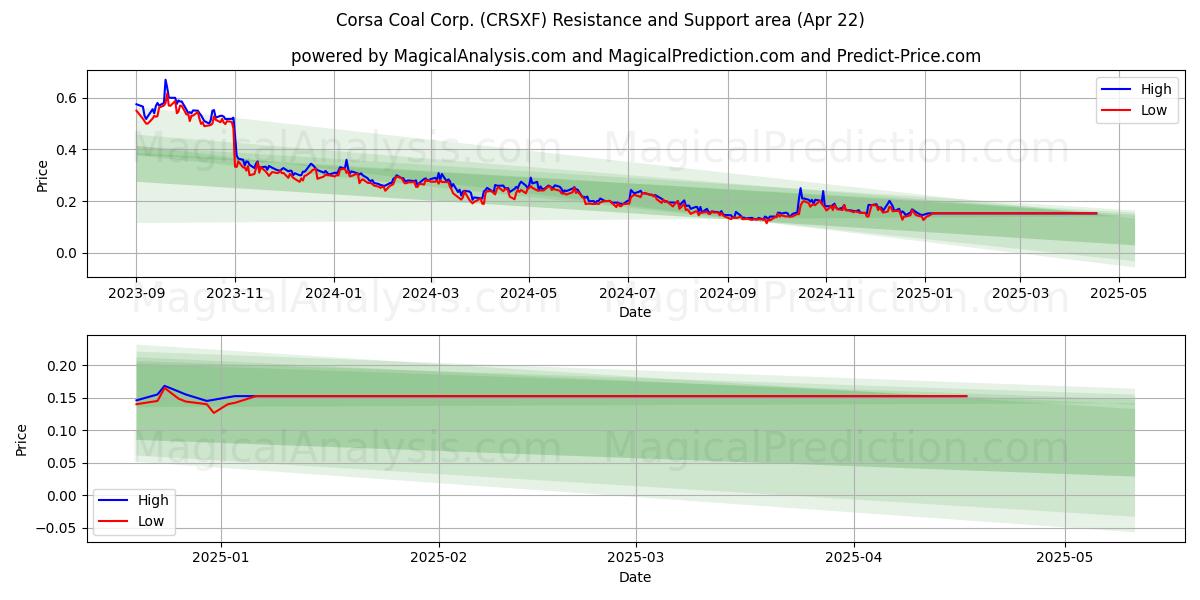Click the bottom chart y-axis value '0.10'
The height and width of the screenshot is (600, 1200).
coord(63,431)
